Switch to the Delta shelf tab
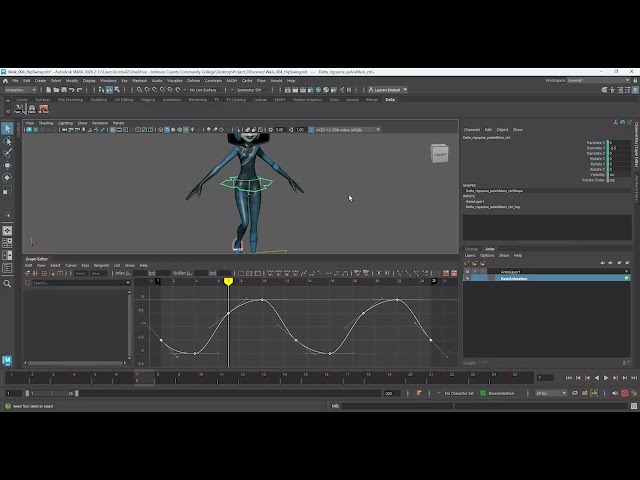The height and width of the screenshot is (480, 640). tap(390, 100)
